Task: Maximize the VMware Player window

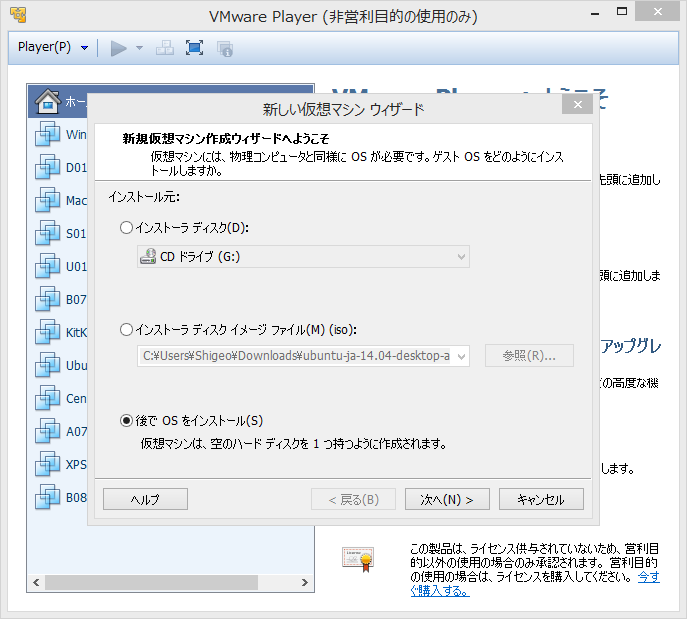Action: click(x=622, y=12)
